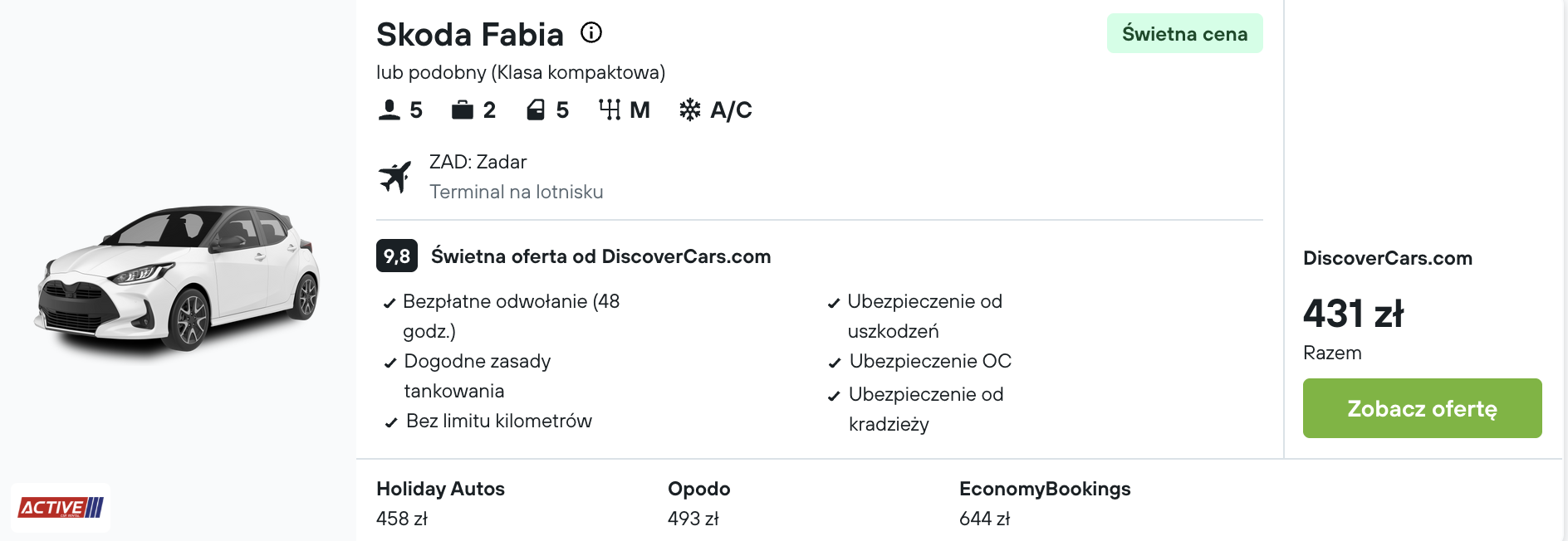
Task: Click the air conditioning snowflake icon
Action: 690,110
